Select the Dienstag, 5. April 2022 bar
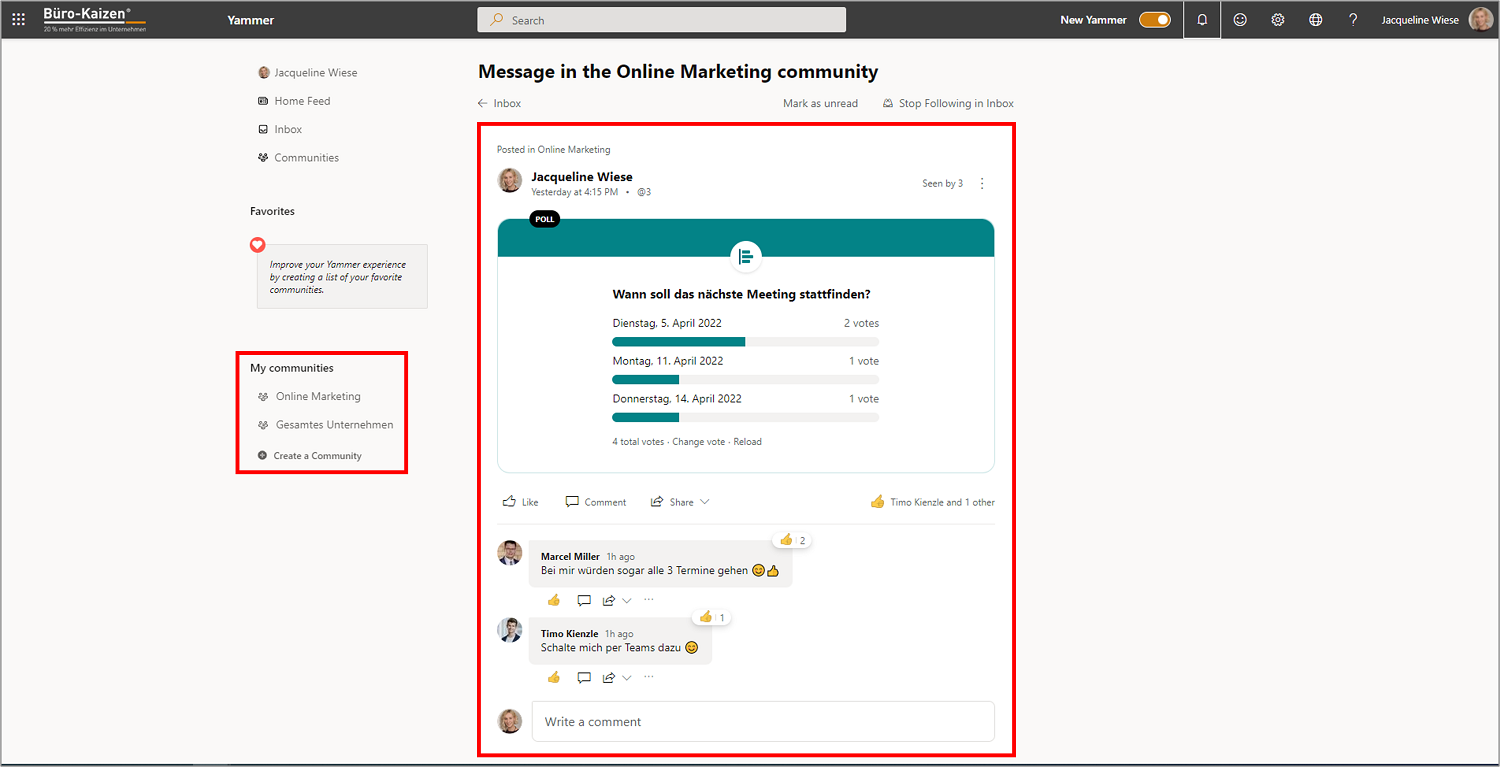Screen dimensions: 1500x767 click(746, 342)
